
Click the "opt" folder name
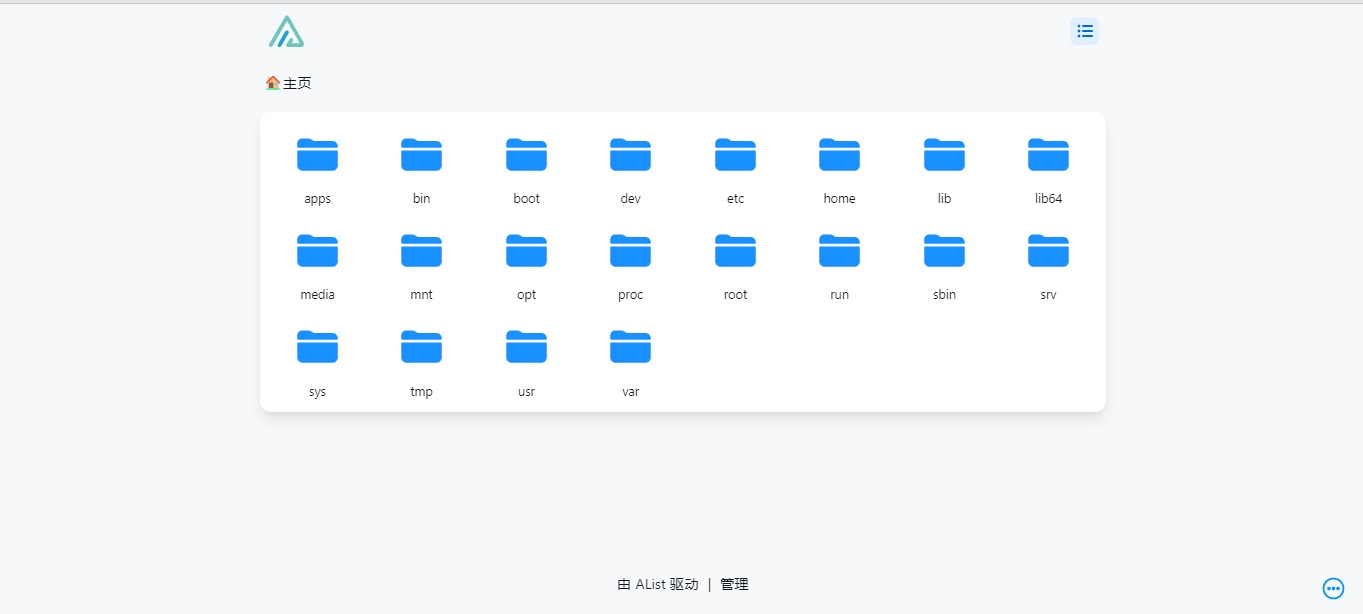[526, 295]
